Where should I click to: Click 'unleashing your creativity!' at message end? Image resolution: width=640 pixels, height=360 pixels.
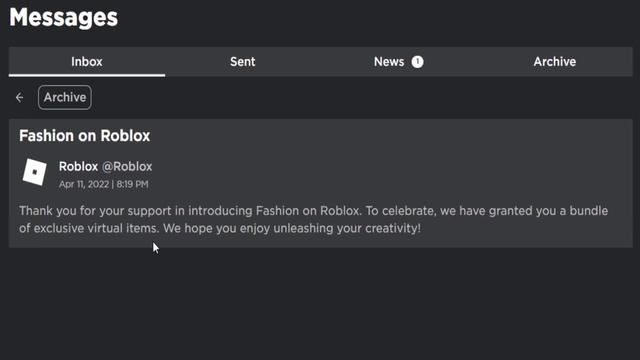coord(347,228)
